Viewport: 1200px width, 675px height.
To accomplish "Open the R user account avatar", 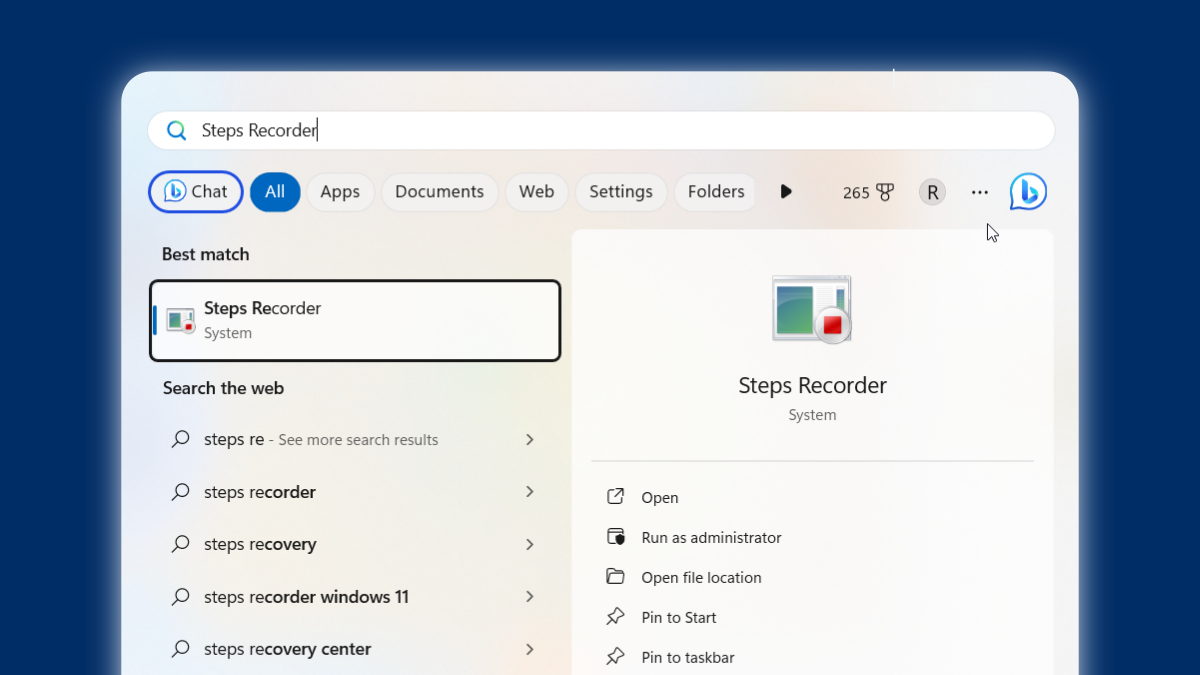I will click(932, 192).
